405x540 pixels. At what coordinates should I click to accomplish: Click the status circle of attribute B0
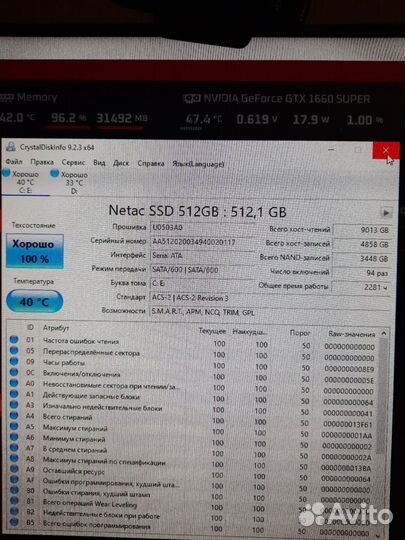(14, 490)
